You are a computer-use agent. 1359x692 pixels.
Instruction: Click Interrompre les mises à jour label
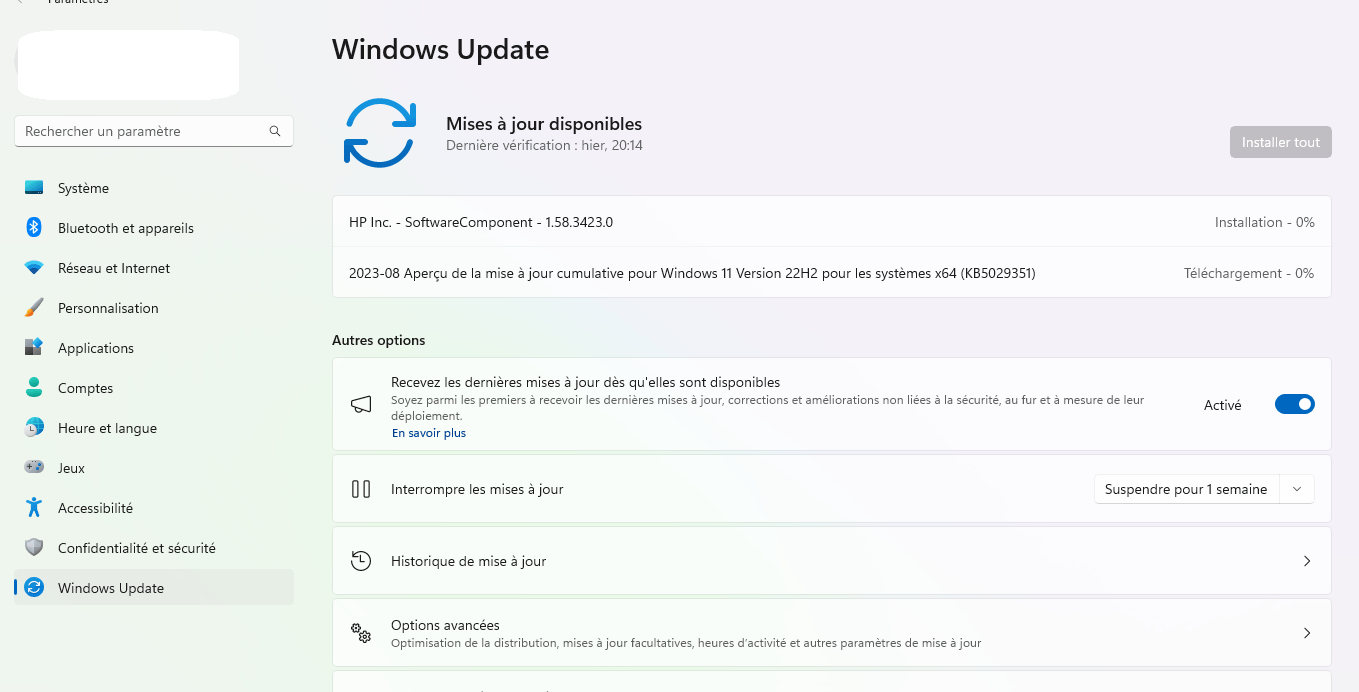tap(477, 489)
